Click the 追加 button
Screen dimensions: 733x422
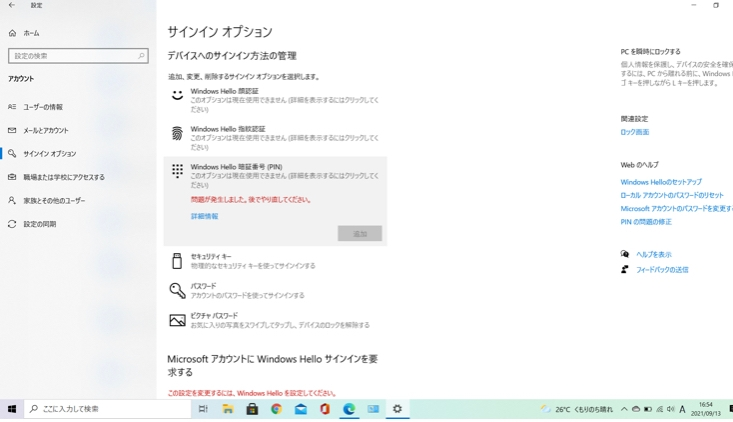pyautogui.click(x=360, y=234)
